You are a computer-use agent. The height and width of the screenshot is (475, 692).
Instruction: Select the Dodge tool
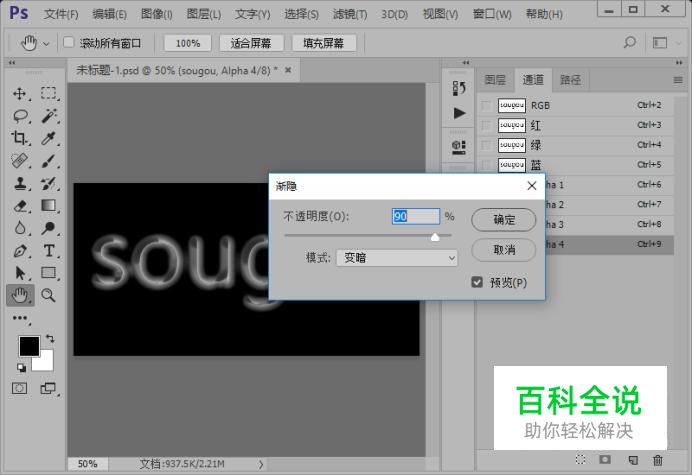[x=49, y=228]
